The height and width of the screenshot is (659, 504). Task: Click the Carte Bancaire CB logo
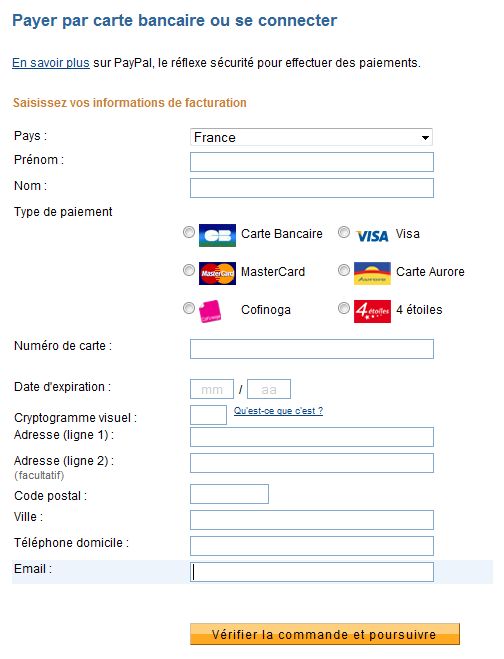[217, 235]
